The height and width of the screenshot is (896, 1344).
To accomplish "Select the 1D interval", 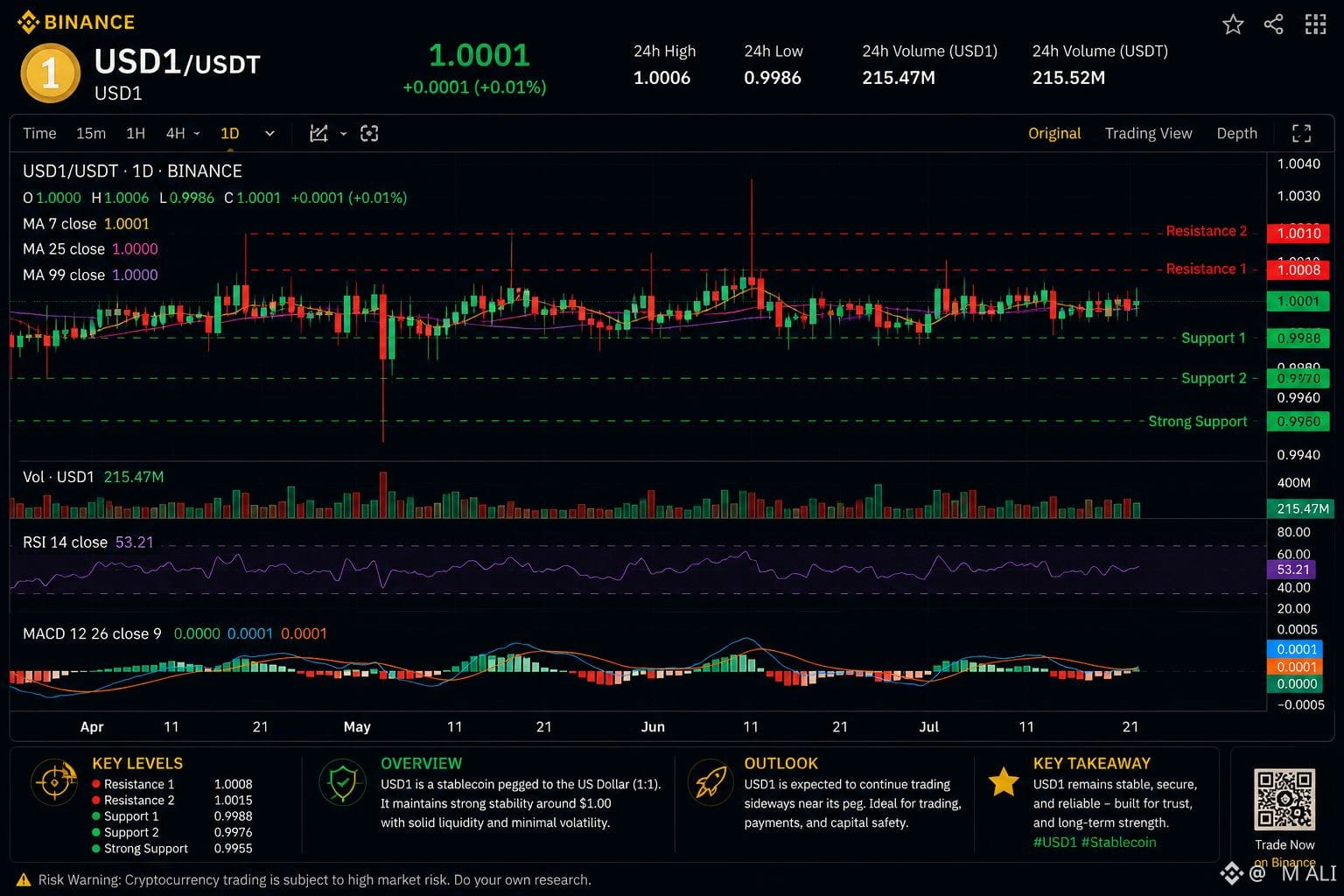I will [229, 133].
